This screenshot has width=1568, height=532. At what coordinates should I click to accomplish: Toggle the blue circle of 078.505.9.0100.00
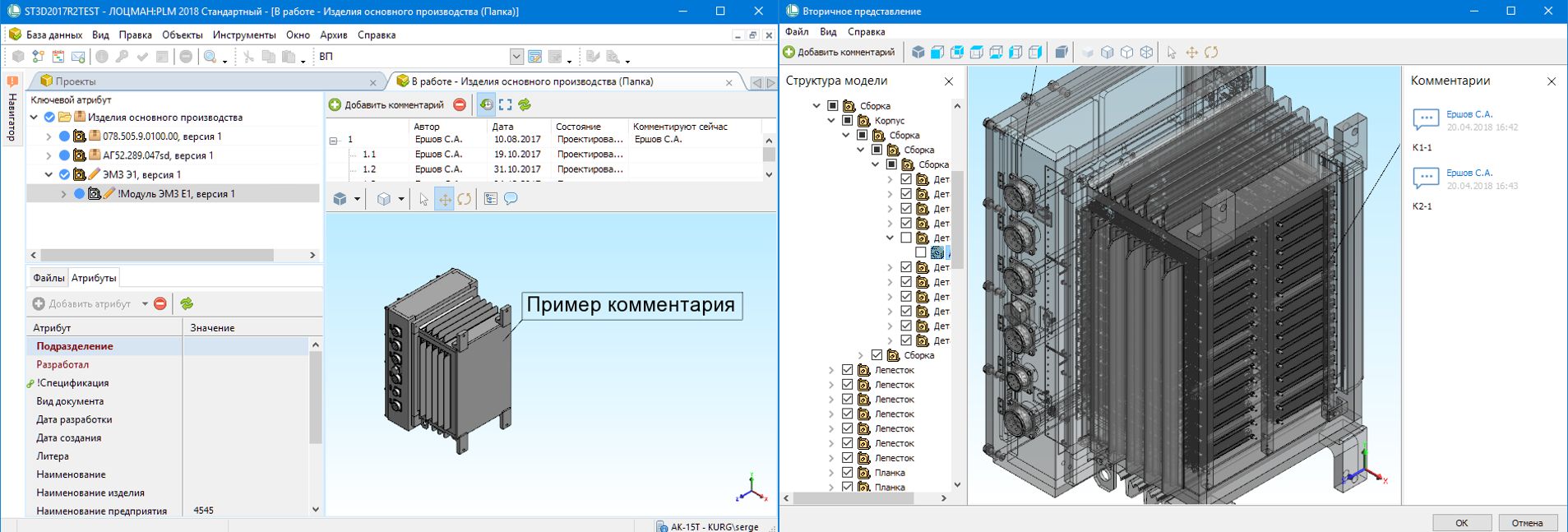pos(64,136)
